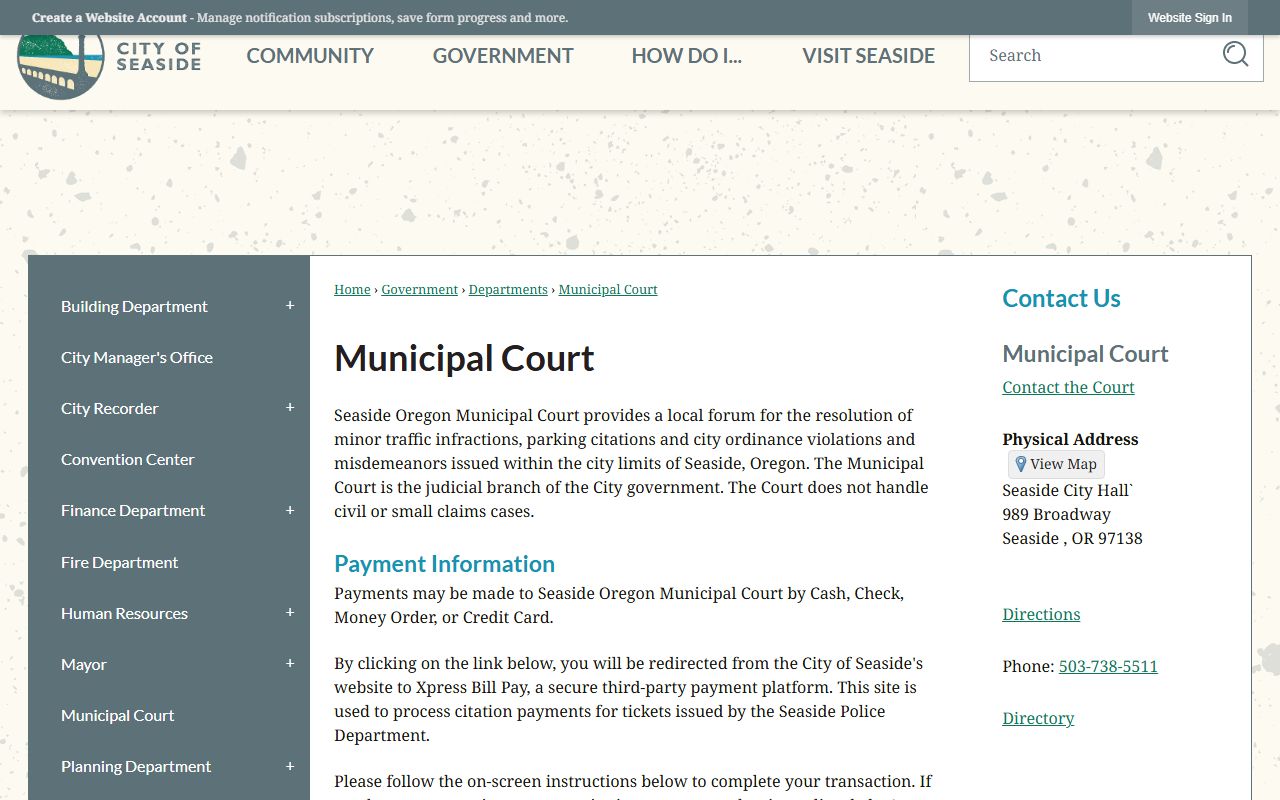Open Planning Department sidebar link

coord(136,766)
